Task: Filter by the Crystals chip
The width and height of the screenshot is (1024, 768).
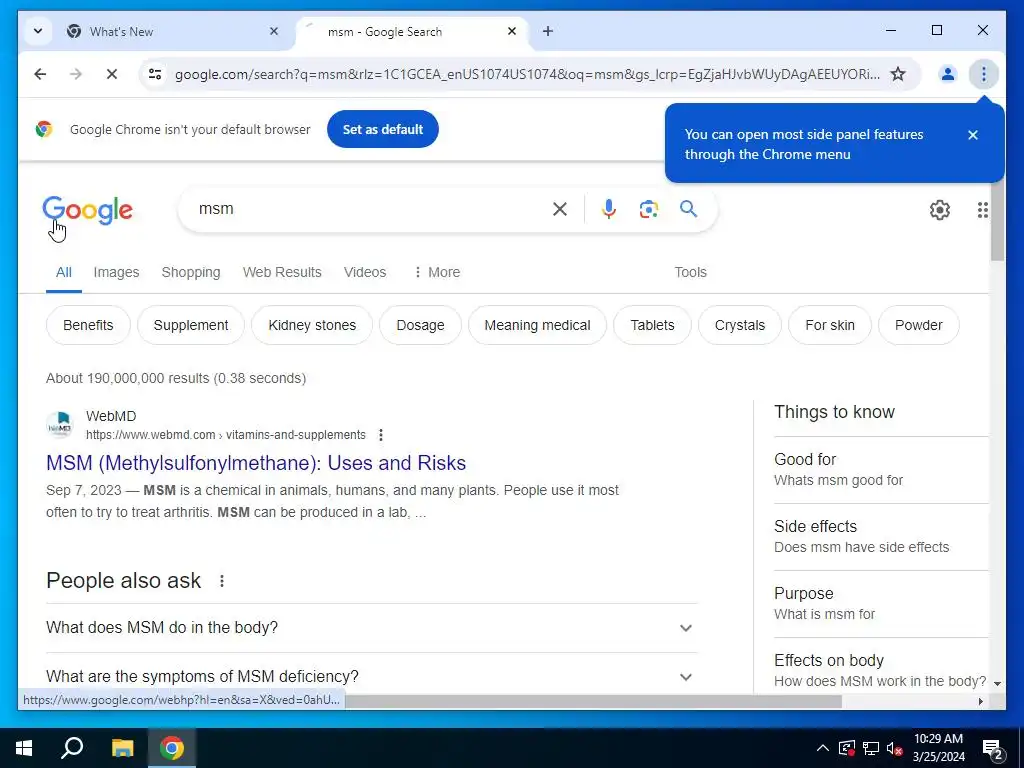Action: point(740,325)
